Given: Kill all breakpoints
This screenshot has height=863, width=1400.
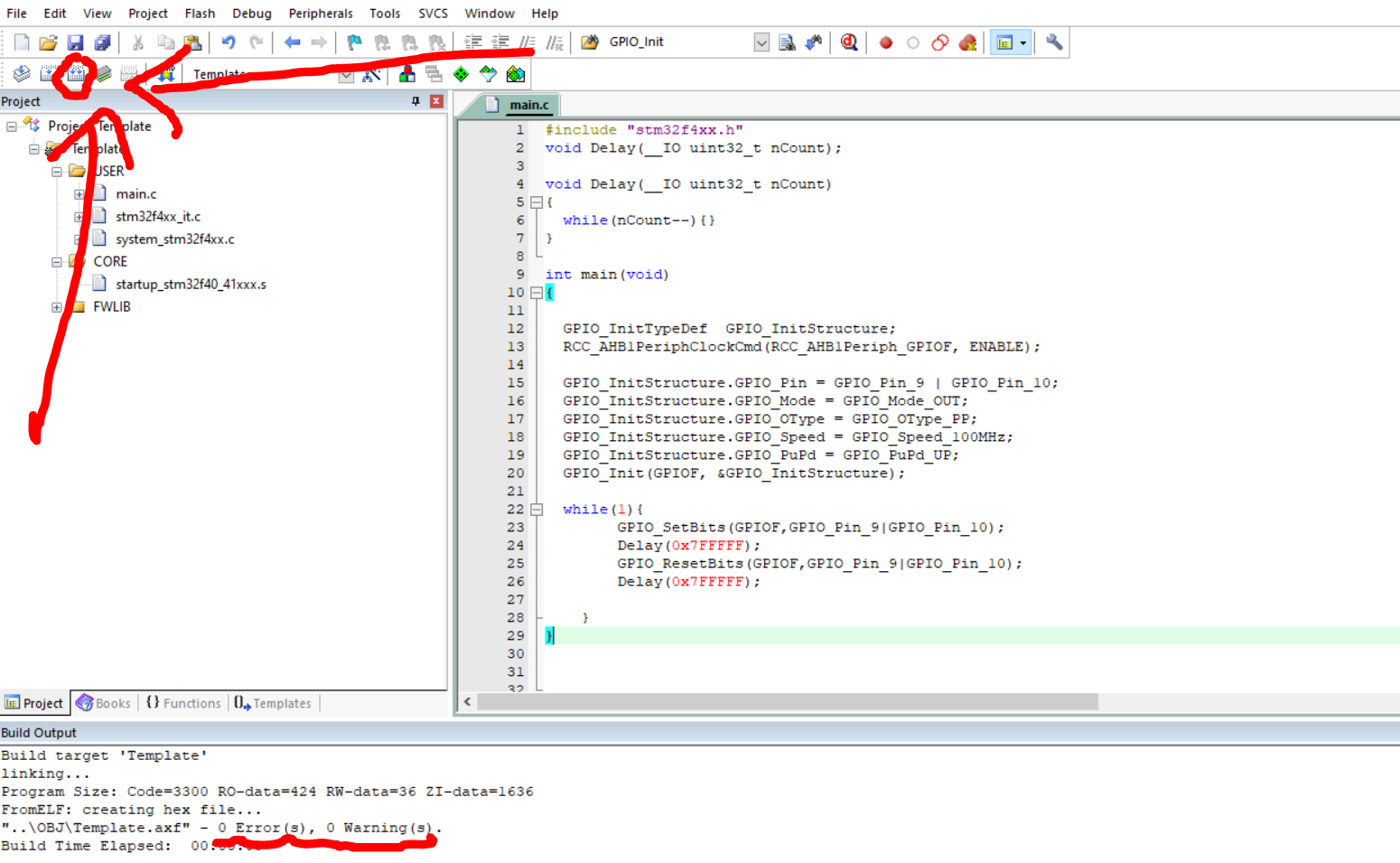Looking at the screenshot, I should point(967,42).
